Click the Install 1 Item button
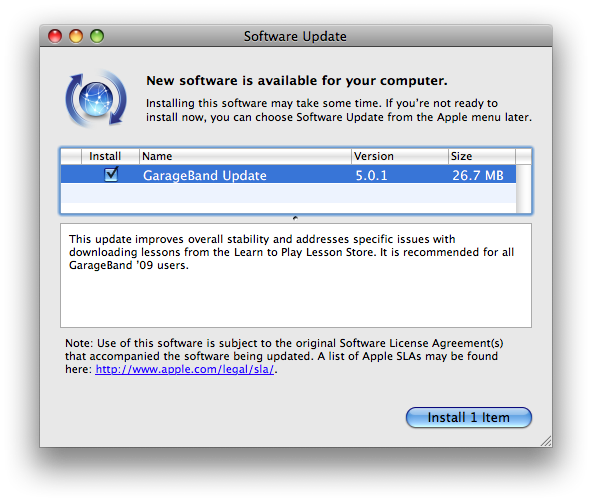This screenshot has width=592, height=502. pyautogui.click(x=469, y=417)
